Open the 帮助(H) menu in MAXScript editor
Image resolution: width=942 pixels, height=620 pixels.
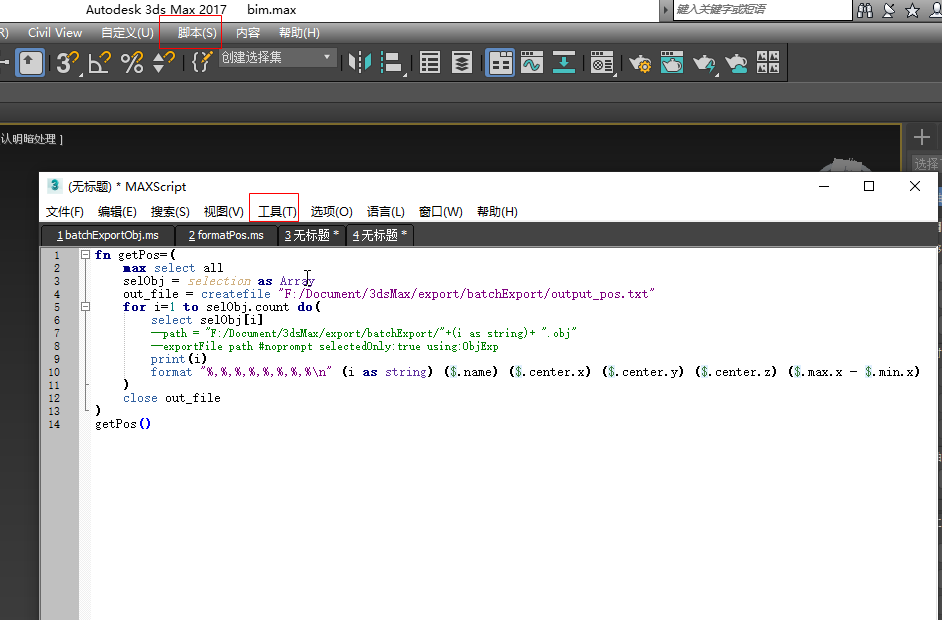point(497,211)
